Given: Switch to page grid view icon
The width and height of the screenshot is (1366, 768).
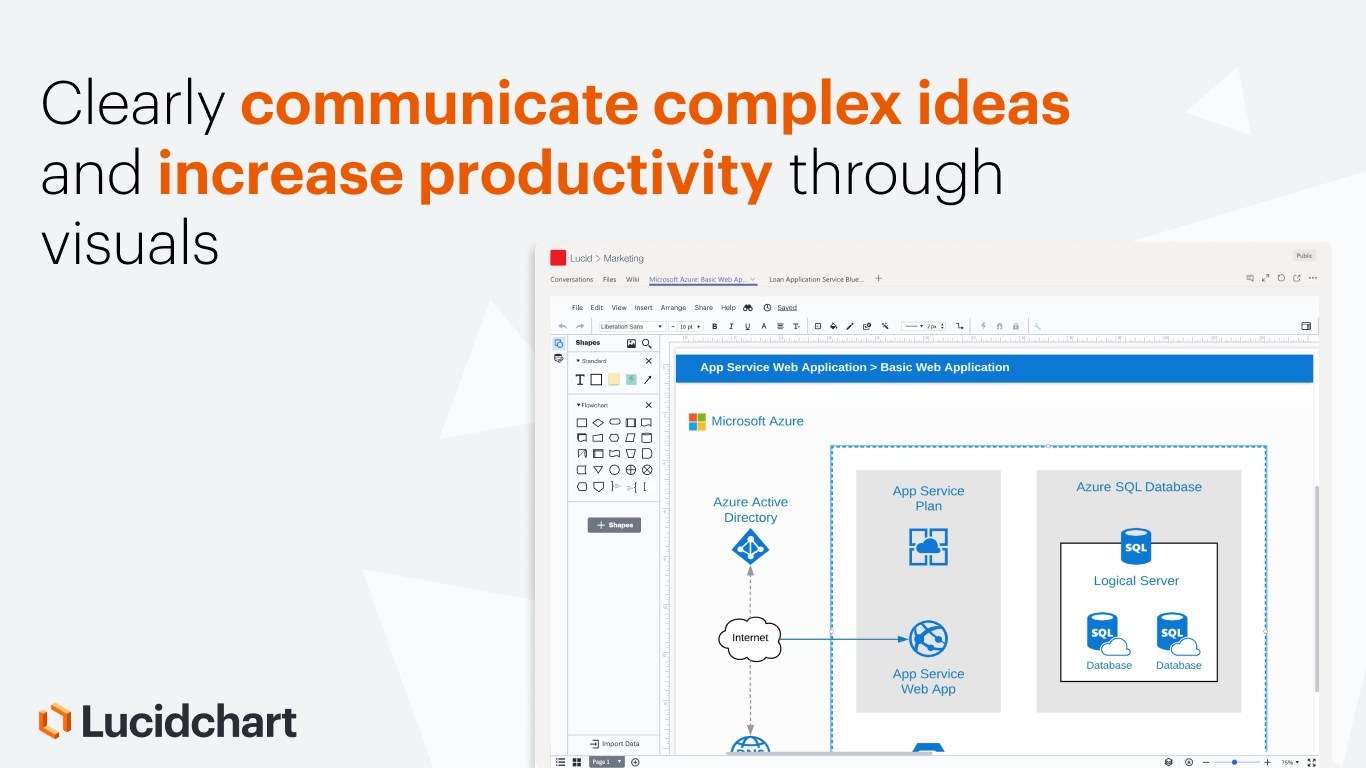Looking at the screenshot, I should click(577, 762).
